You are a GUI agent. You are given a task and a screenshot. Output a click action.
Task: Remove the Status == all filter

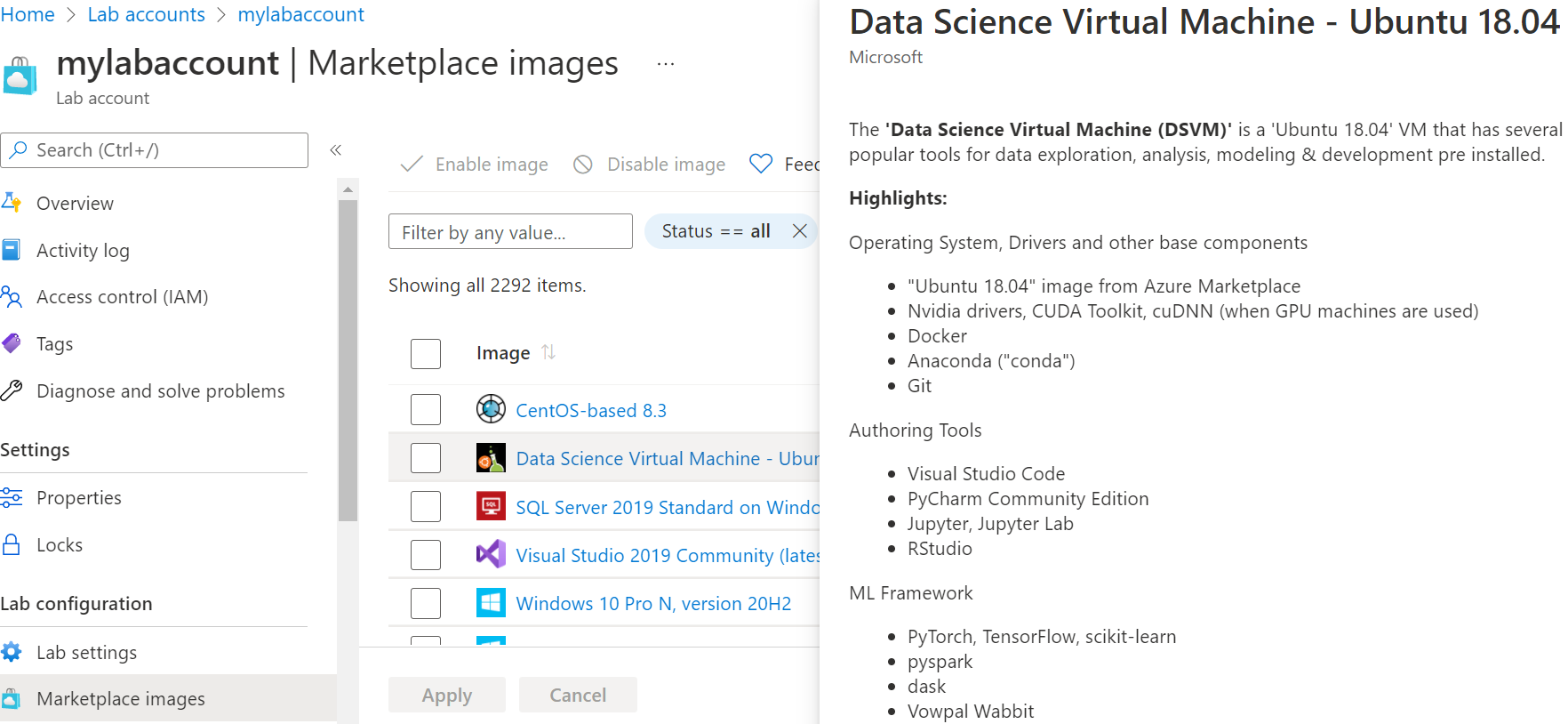click(x=800, y=231)
